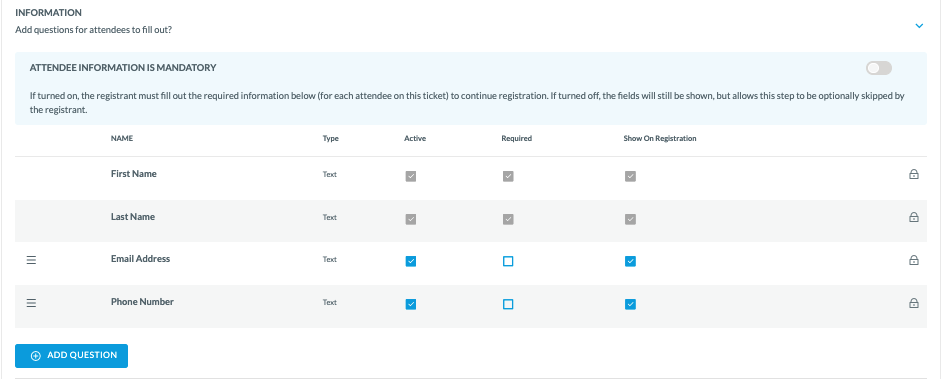Click the lock icon for First Name

[914, 175]
